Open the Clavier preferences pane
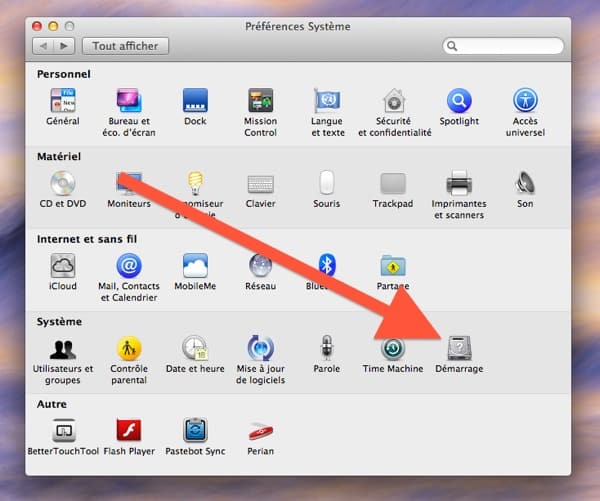Image resolution: width=600 pixels, height=501 pixels. (x=261, y=184)
